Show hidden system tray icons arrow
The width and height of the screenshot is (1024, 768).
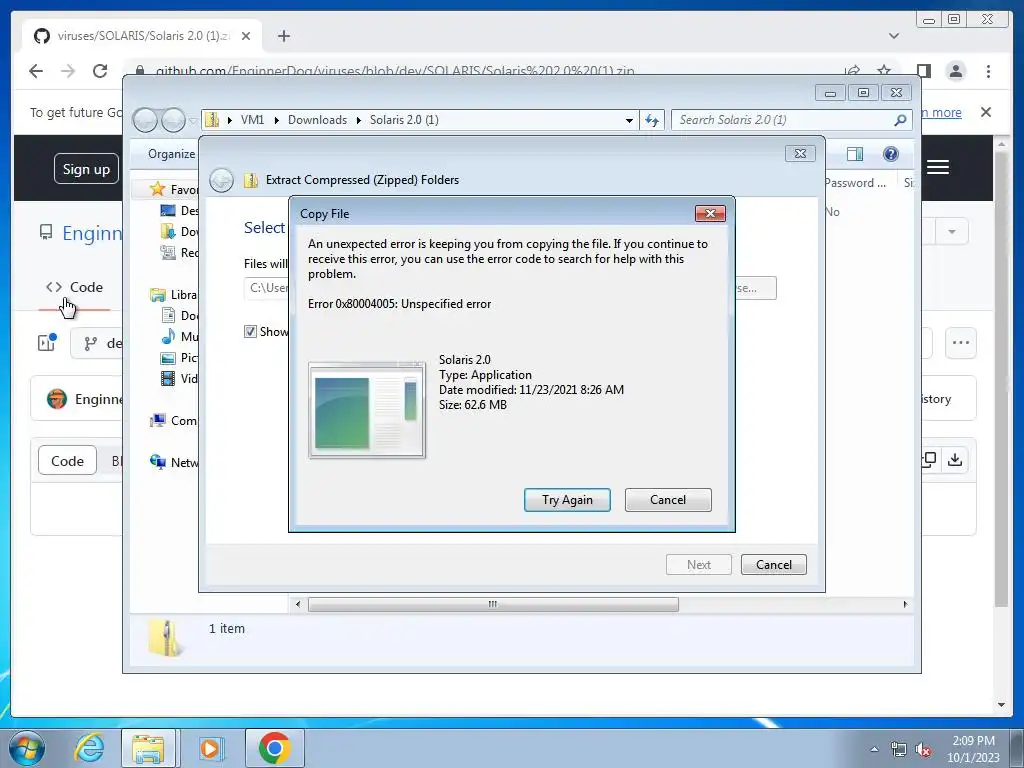pos(874,750)
